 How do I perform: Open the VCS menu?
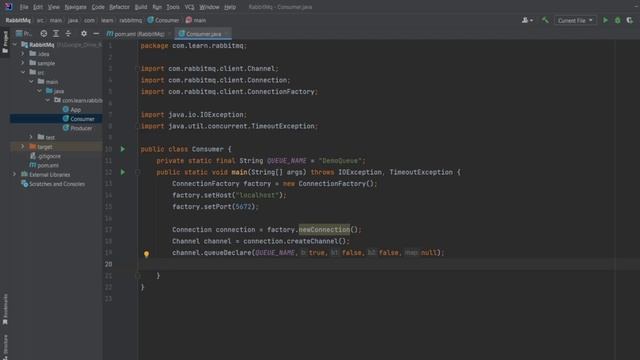189,7
